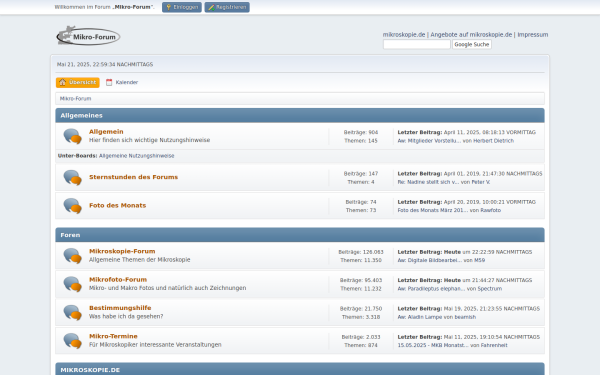Image resolution: width=600 pixels, height=375 pixels.
Task: Open the Mikro-Termine board
Action: 113,336
